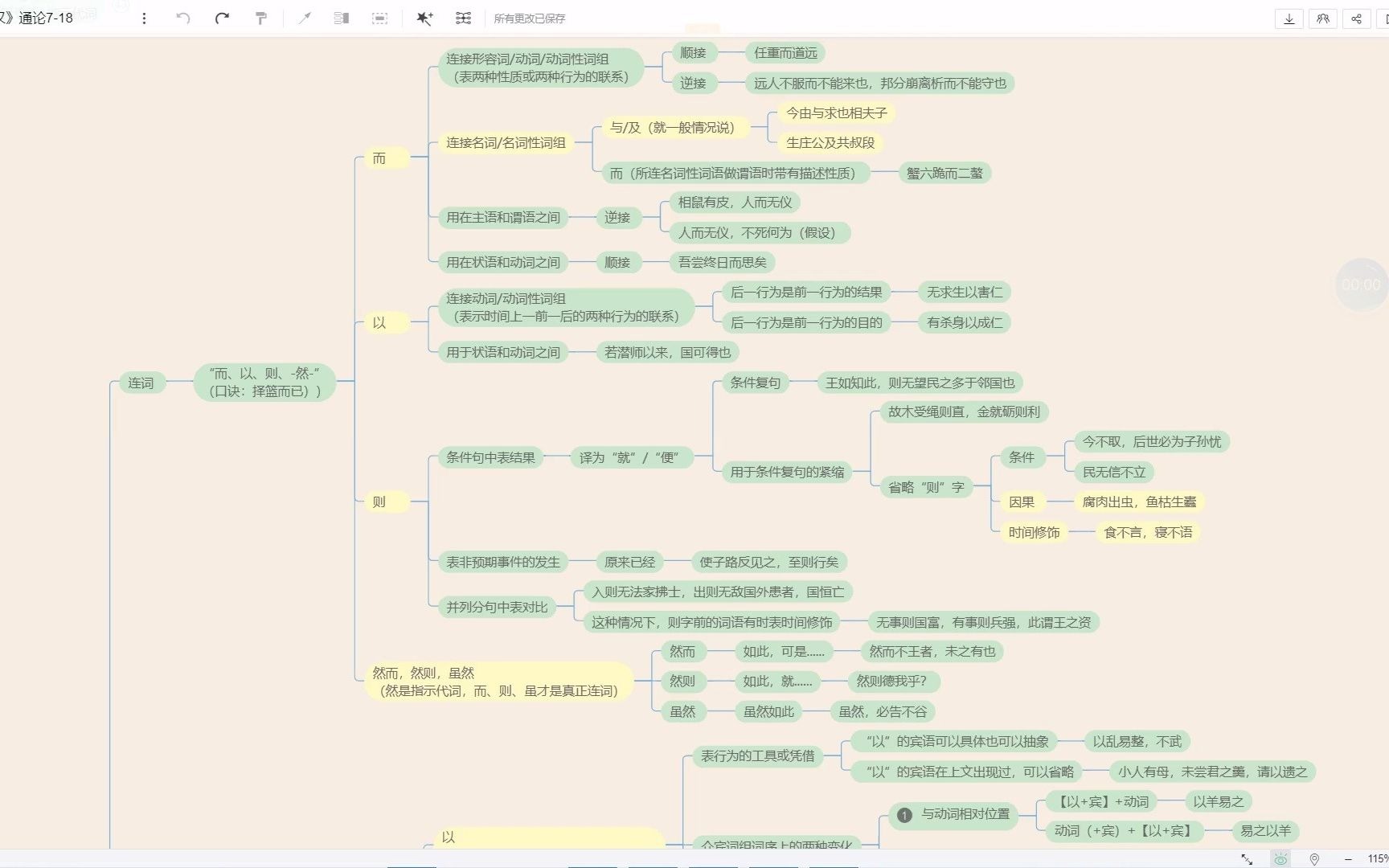Select the 王如知此 example node

(x=920, y=383)
